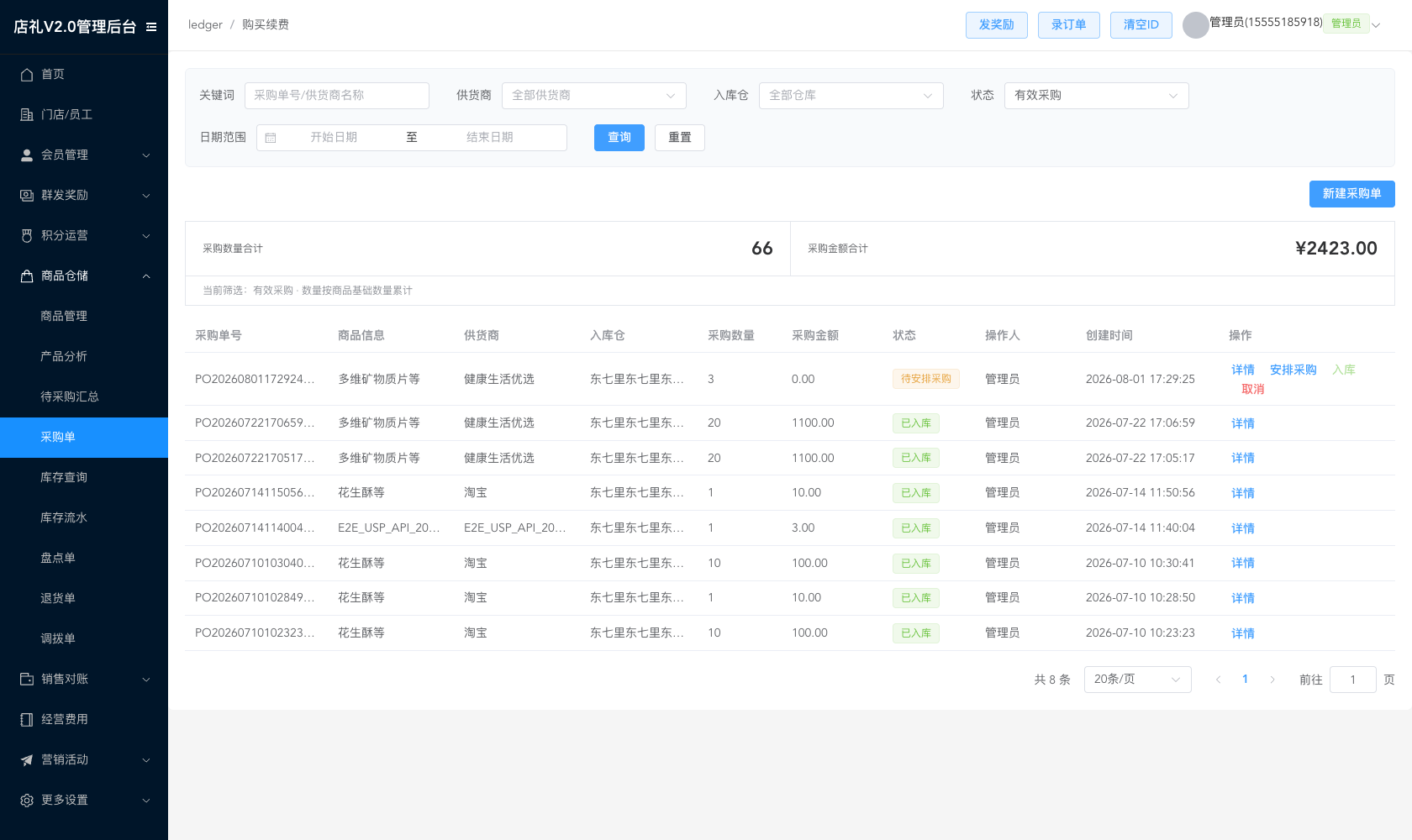Expand 群发奖励 submenu
Screen dimensions: 1412x840
[146, 196]
